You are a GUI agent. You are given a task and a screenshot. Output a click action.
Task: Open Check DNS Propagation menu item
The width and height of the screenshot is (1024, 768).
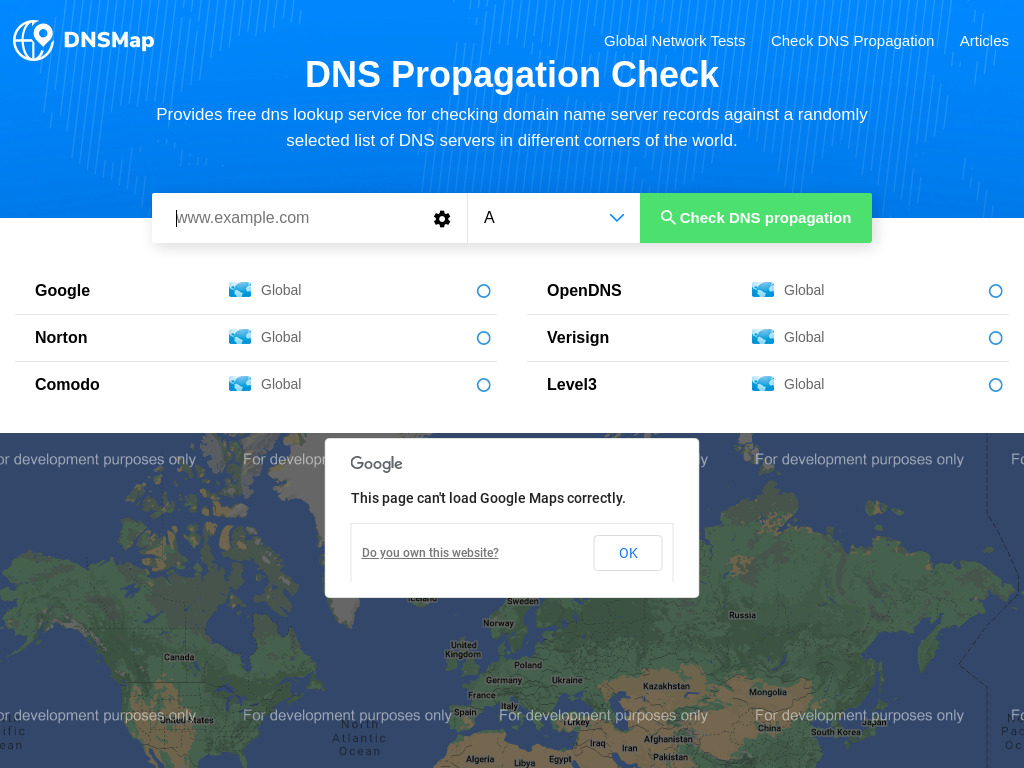(852, 41)
